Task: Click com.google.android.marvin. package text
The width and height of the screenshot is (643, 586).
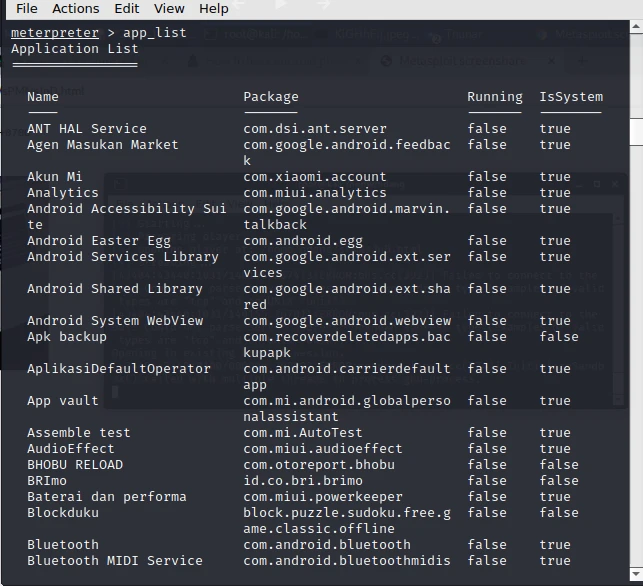Action: click(347, 209)
